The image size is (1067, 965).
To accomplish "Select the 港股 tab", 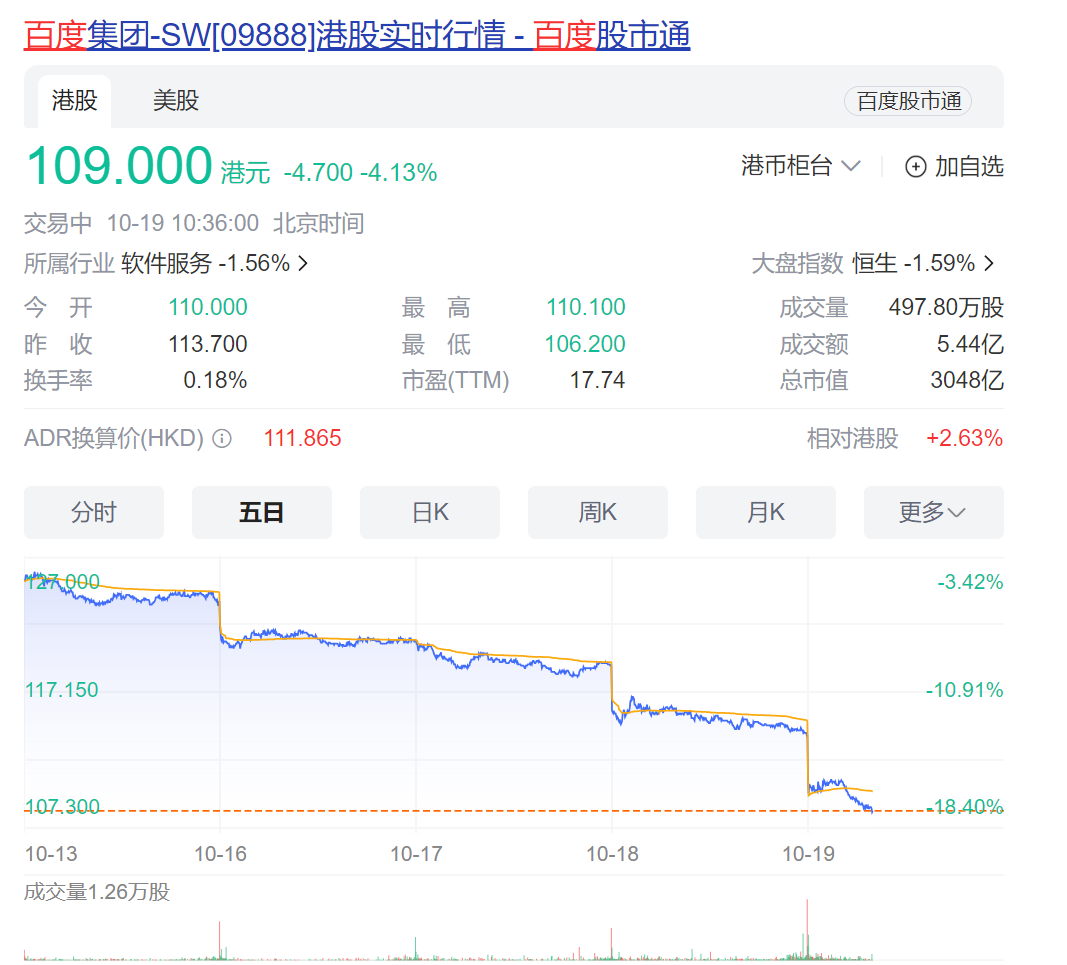I will coord(73,100).
